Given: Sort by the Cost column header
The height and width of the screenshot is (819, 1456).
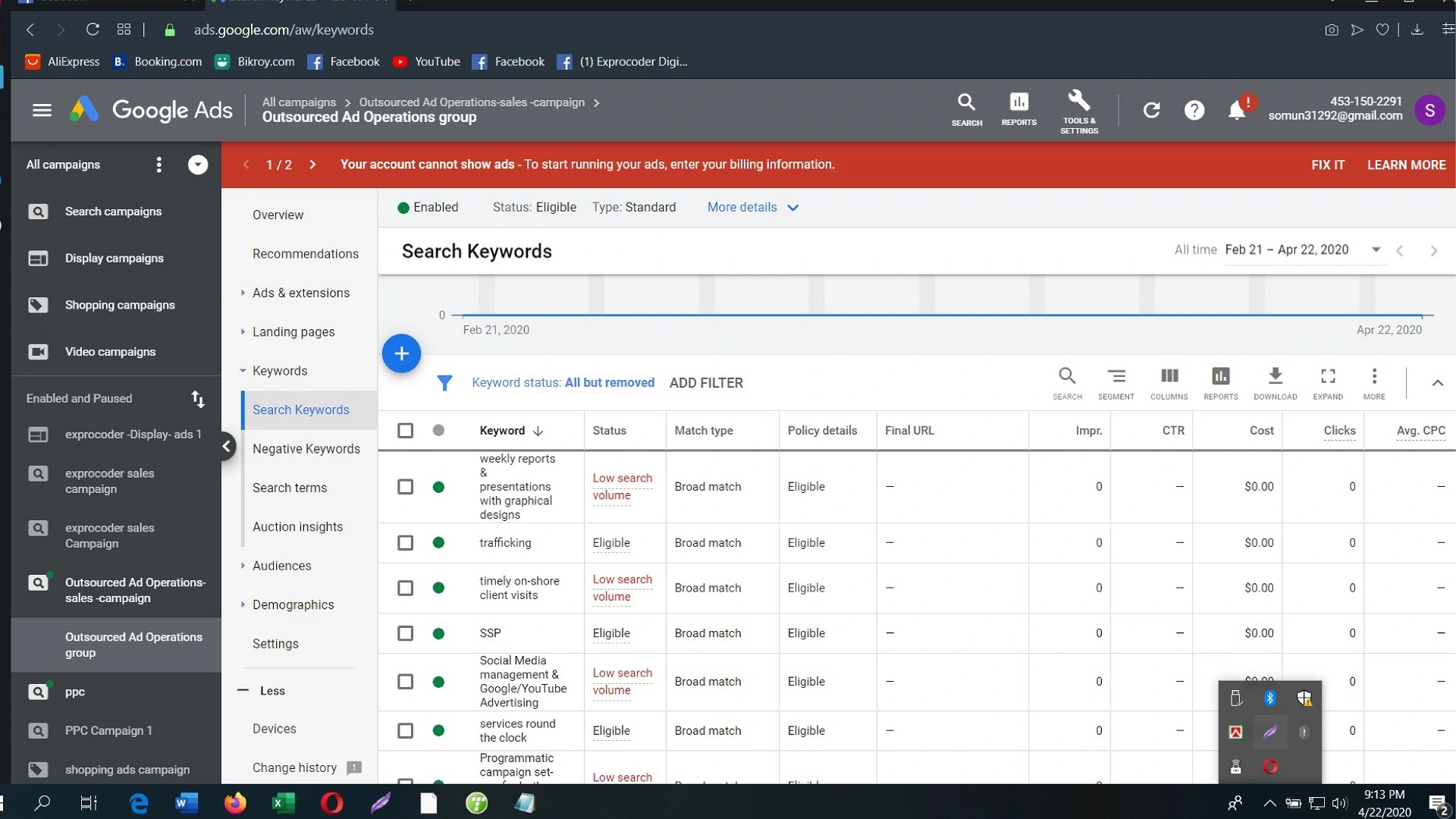Looking at the screenshot, I should click(1261, 431).
